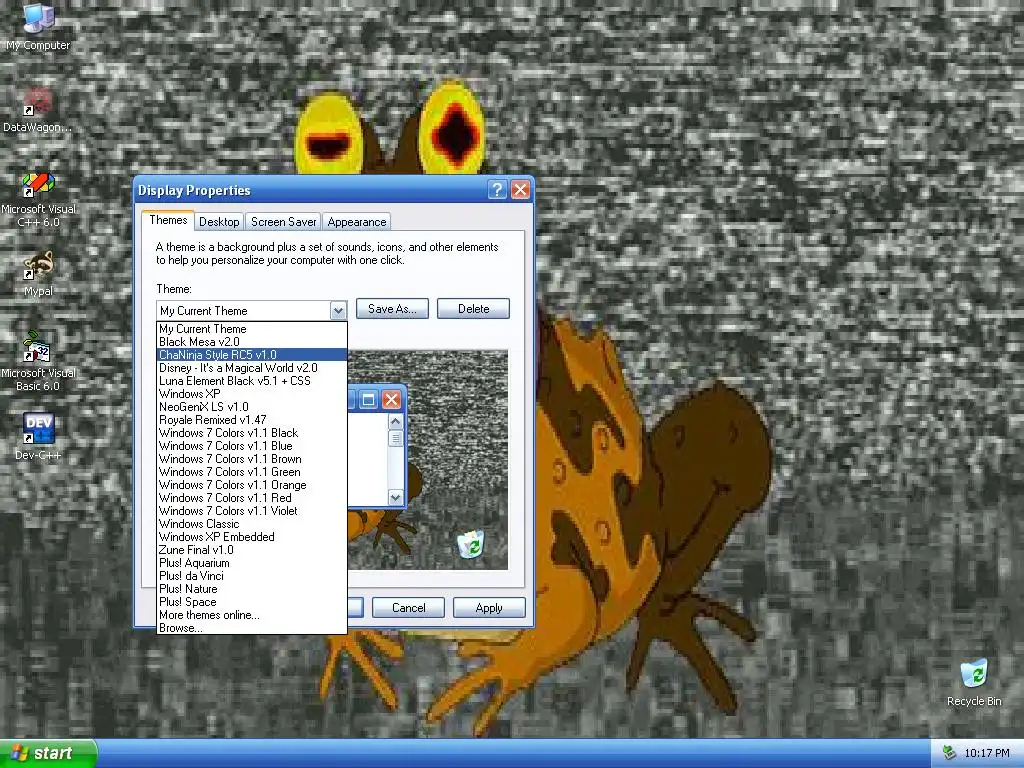Select Plus! Aquarium theme
Screen dimensions: 1024x768
(x=251, y=564)
